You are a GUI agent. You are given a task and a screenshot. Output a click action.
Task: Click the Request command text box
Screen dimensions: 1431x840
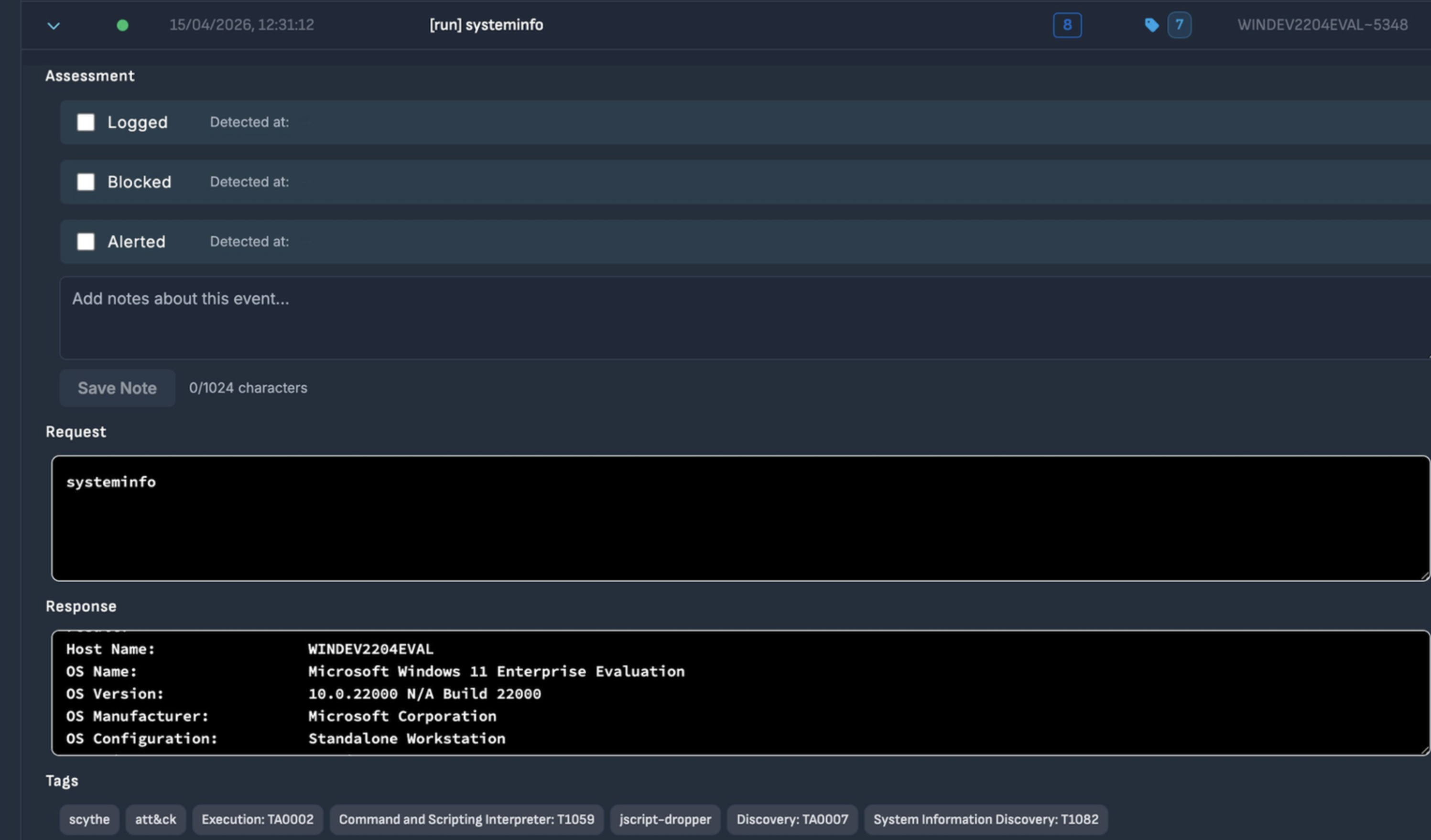(738, 518)
